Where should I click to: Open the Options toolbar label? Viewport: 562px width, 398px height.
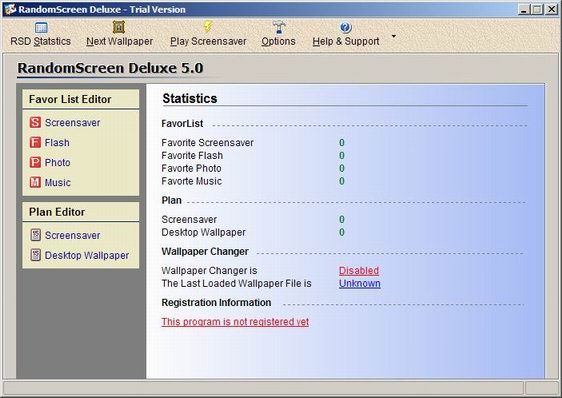[278, 41]
